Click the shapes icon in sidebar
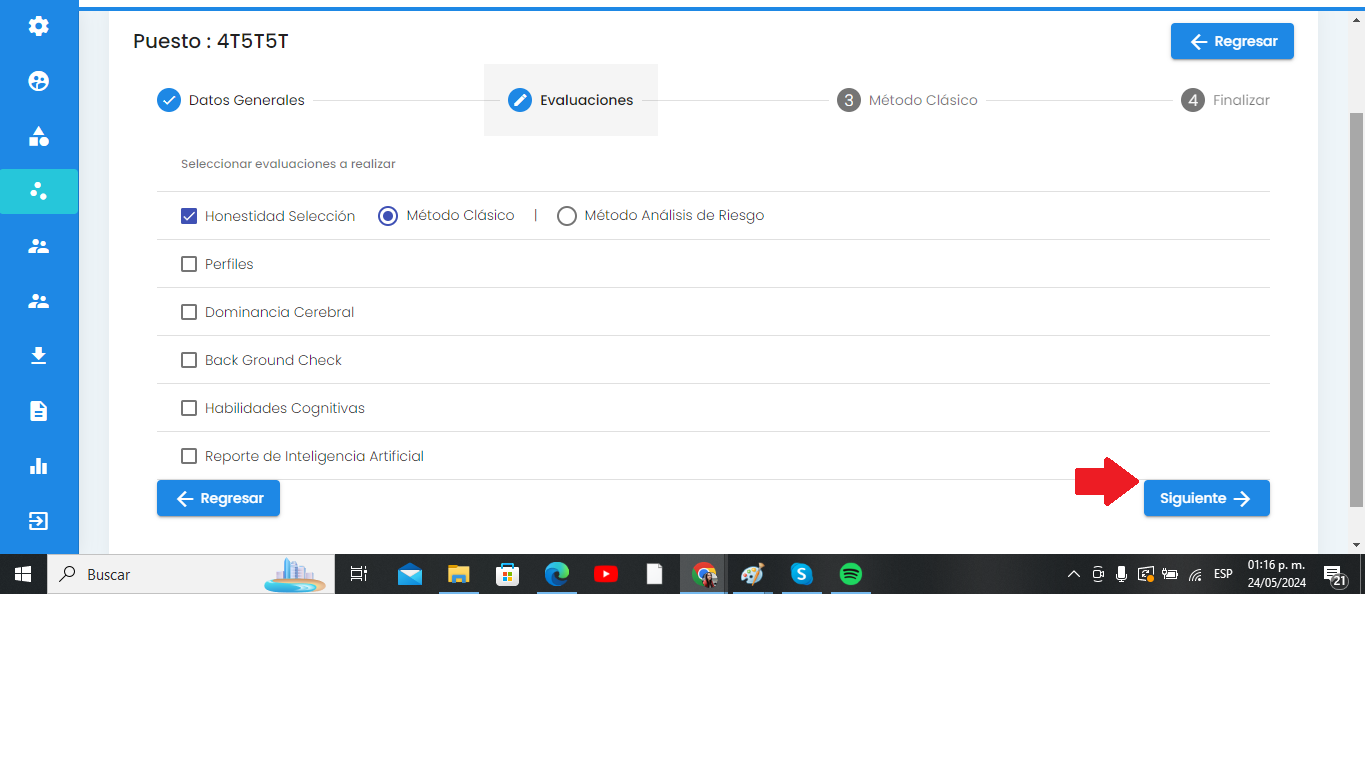This screenshot has width=1366, height=768. 39,137
